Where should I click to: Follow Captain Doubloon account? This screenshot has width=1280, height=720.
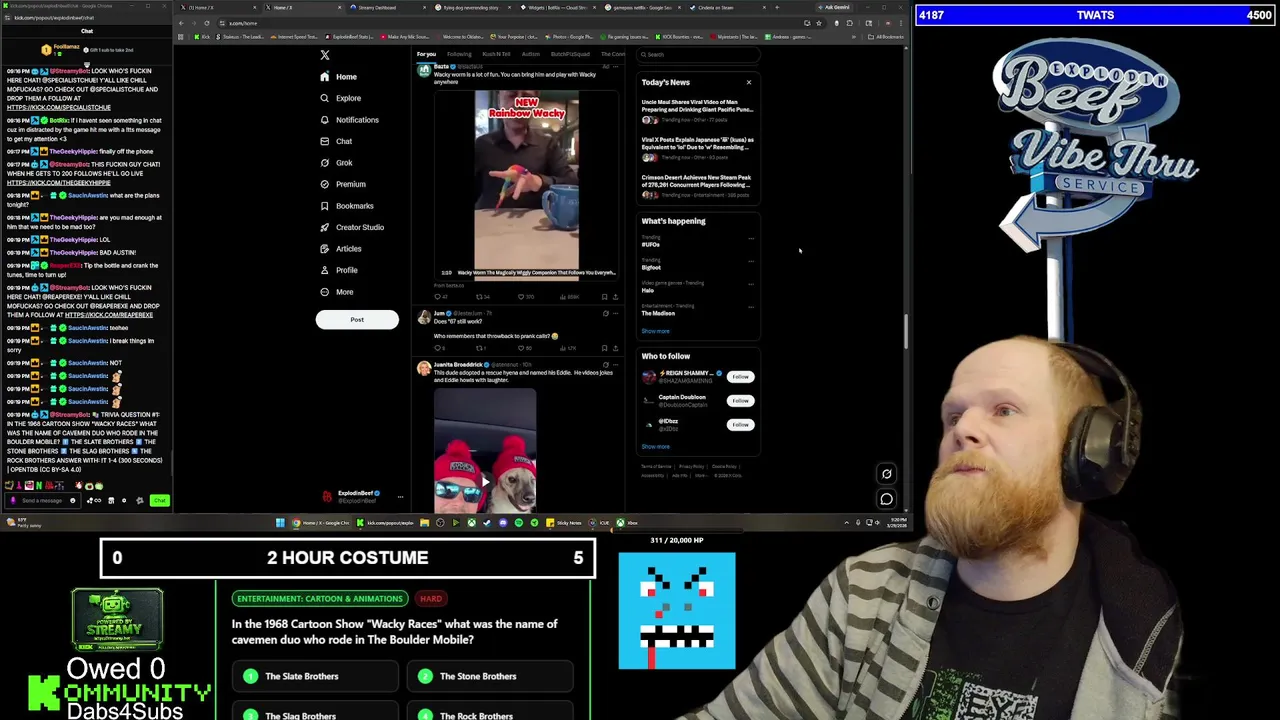pos(740,401)
